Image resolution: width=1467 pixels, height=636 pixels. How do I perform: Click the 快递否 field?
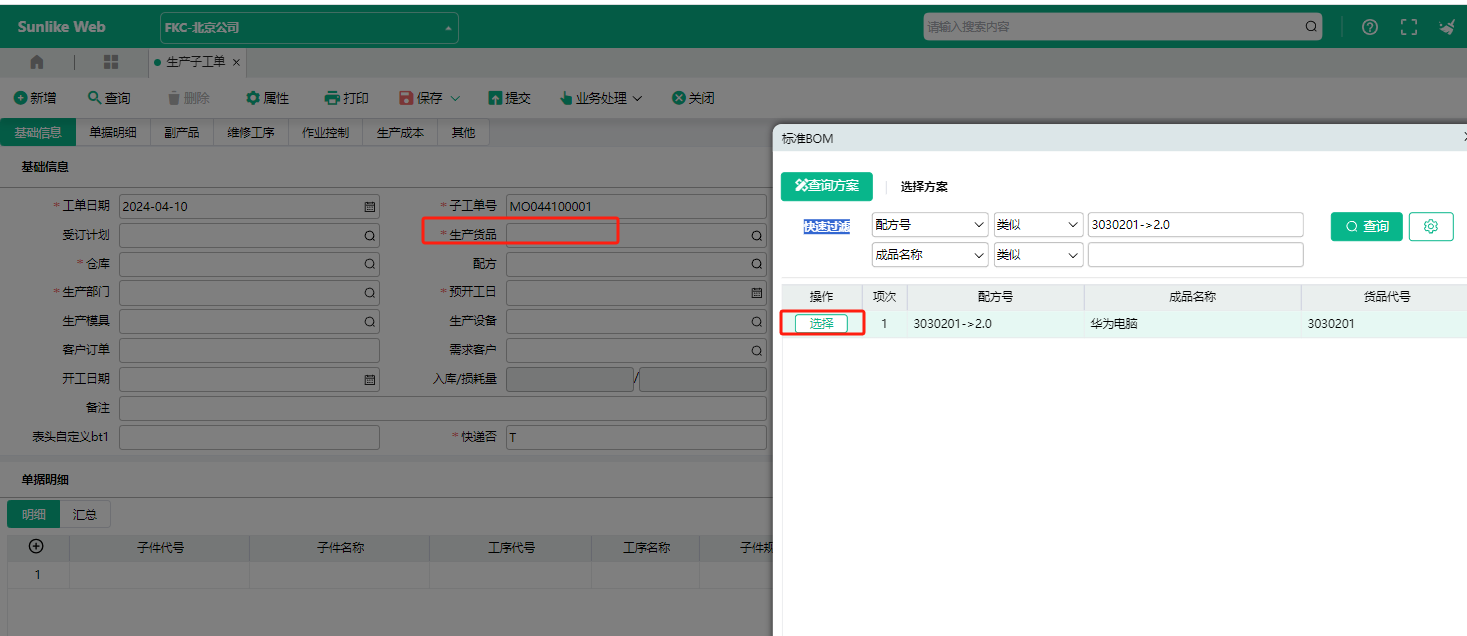pyautogui.click(x=636, y=437)
